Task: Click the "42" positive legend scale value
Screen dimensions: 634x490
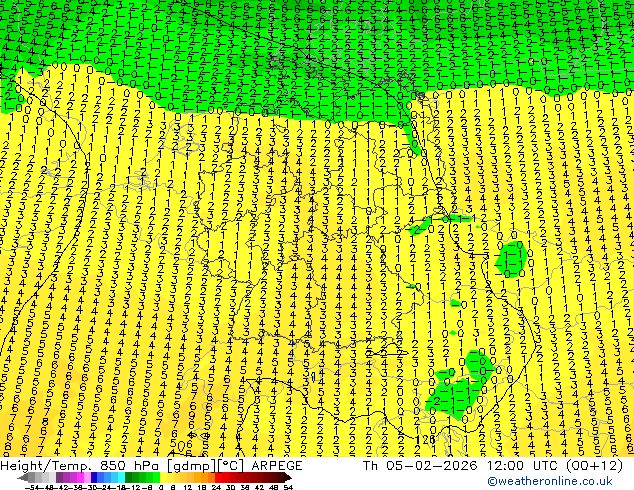Action: (x=259, y=487)
